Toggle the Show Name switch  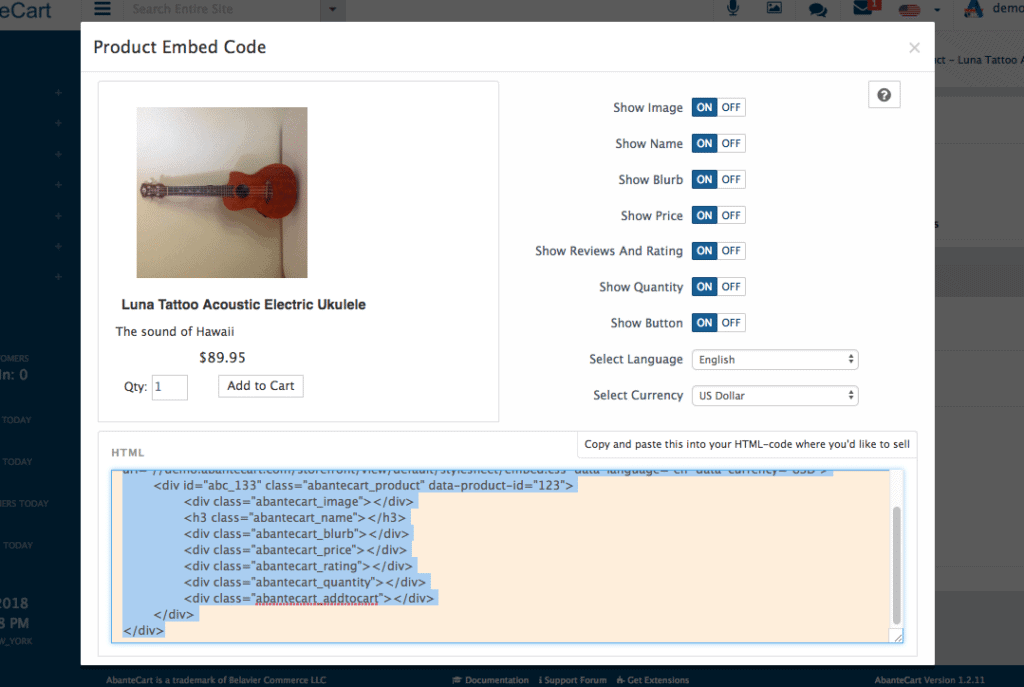click(718, 143)
